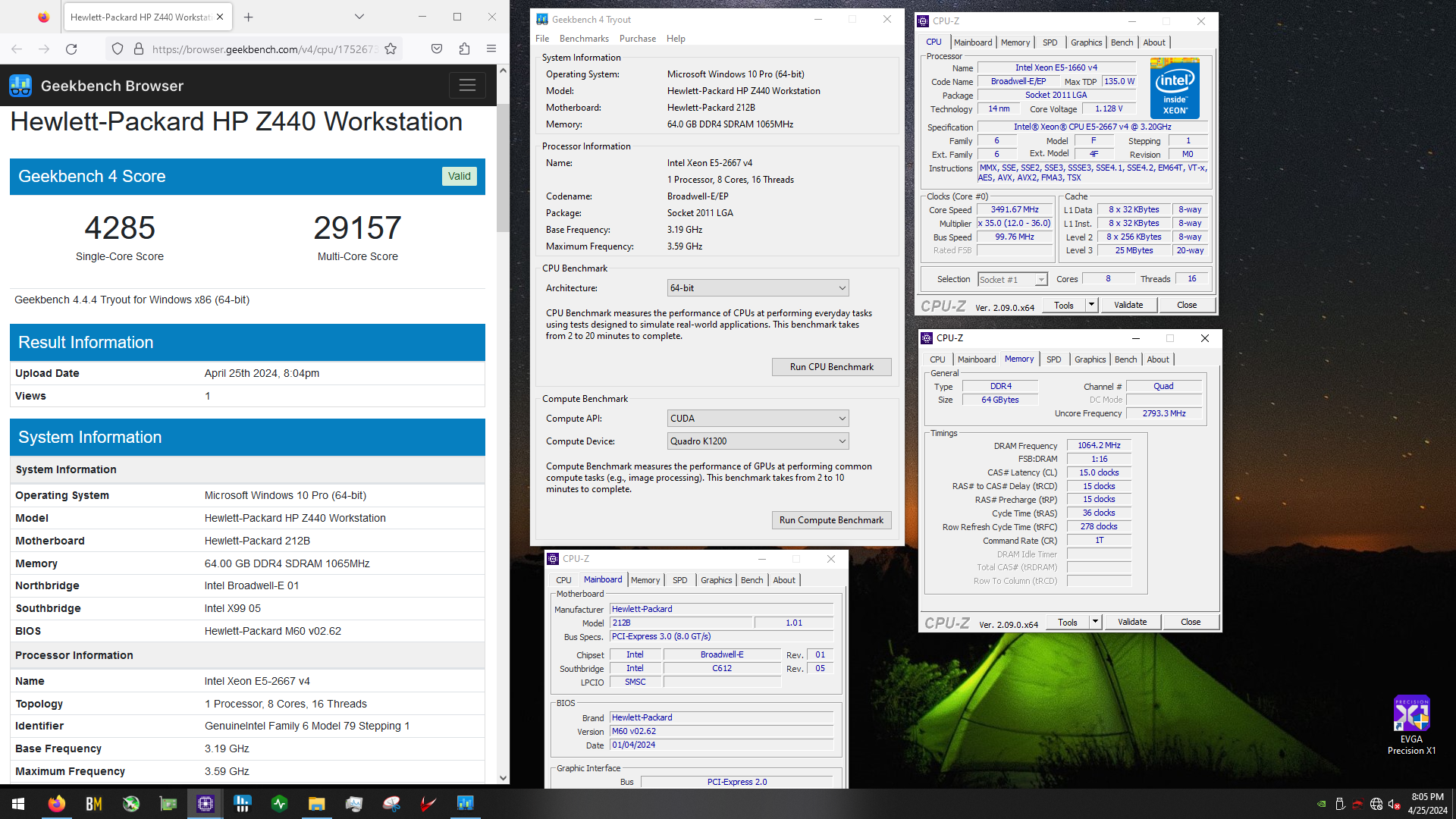Click Tools button in top CPU-Z window
1456x819 pixels.
coord(1063,305)
